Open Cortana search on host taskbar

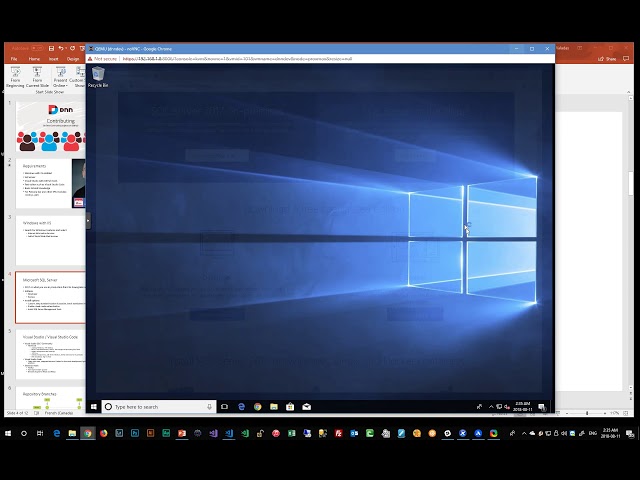(24, 433)
